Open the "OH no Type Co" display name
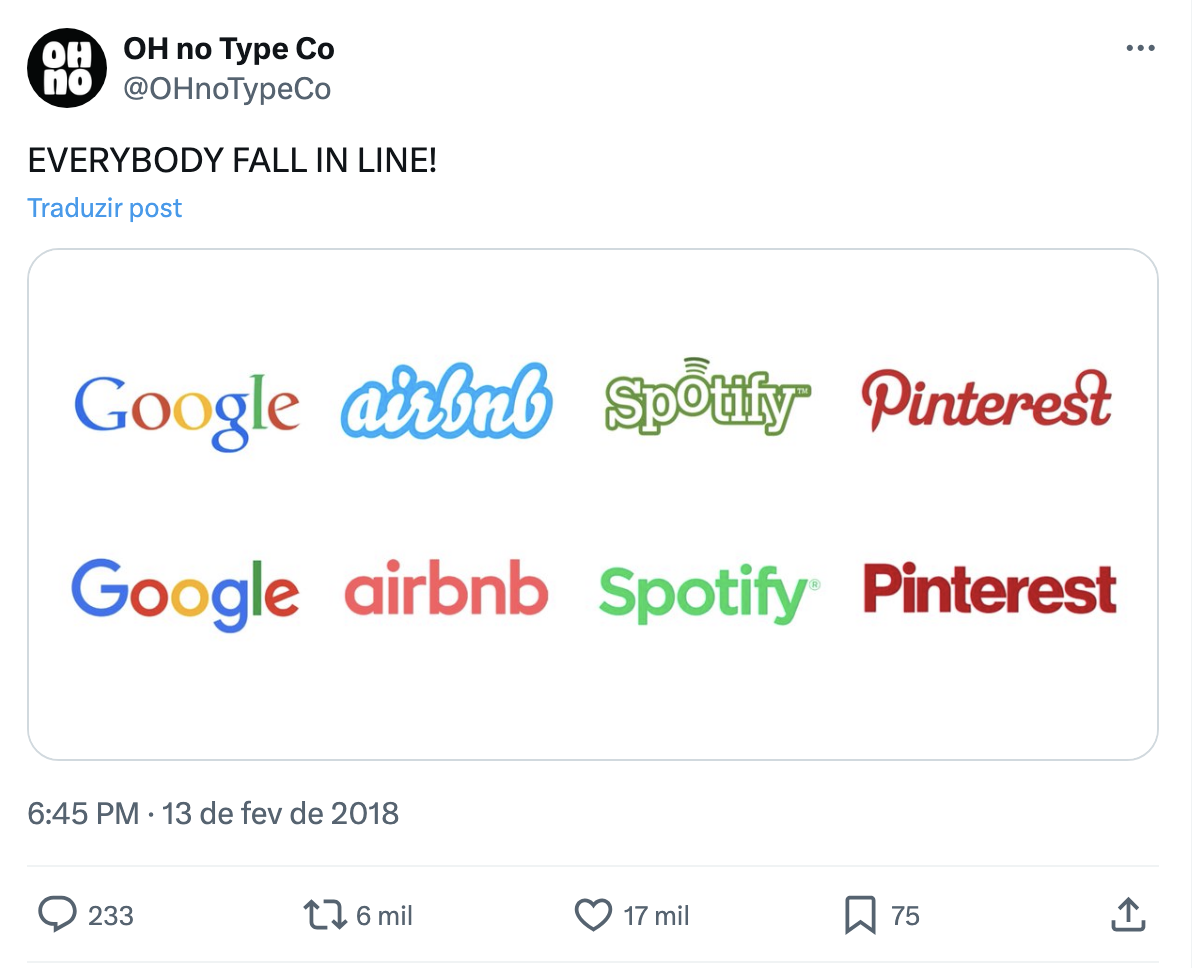 point(229,48)
